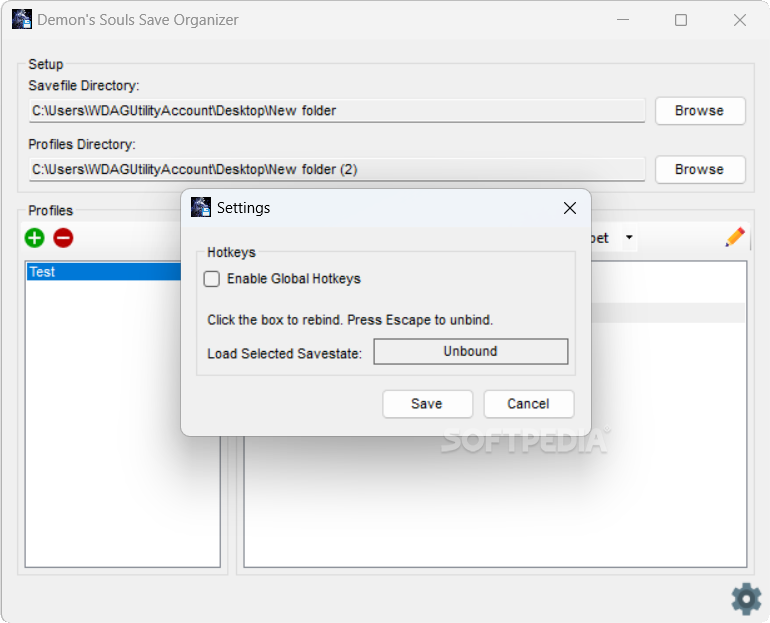770x623 pixels.
Task: Save the hotkey settings
Action: click(427, 404)
